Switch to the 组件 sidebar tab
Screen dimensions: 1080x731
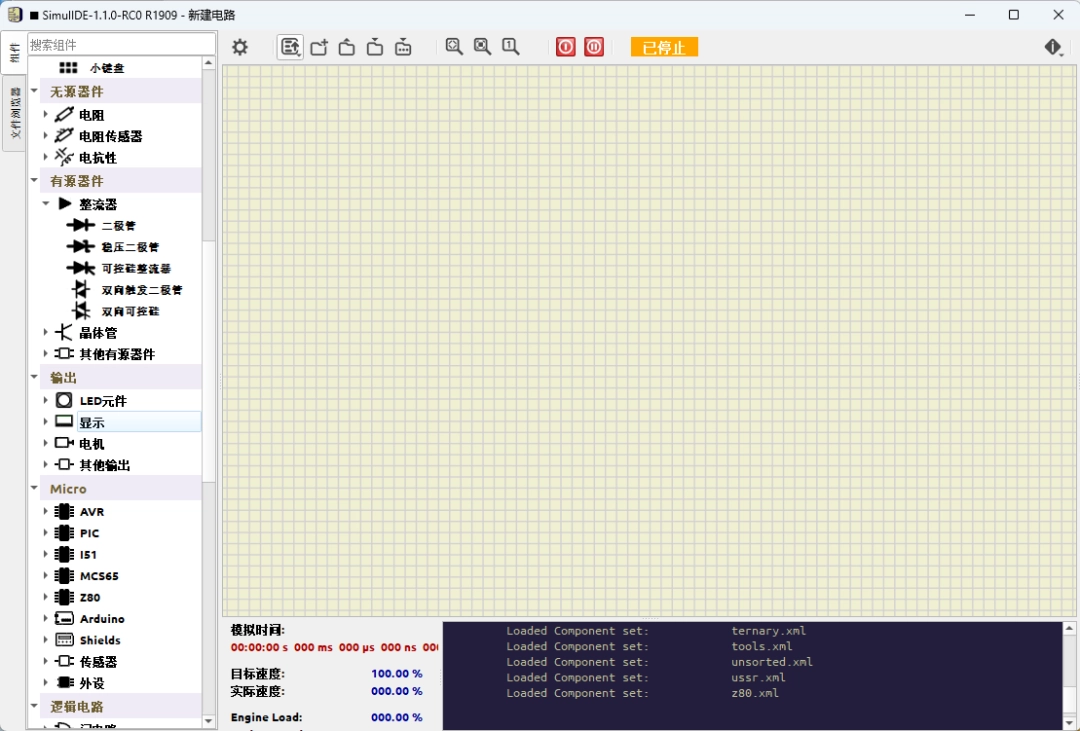[14, 50]
